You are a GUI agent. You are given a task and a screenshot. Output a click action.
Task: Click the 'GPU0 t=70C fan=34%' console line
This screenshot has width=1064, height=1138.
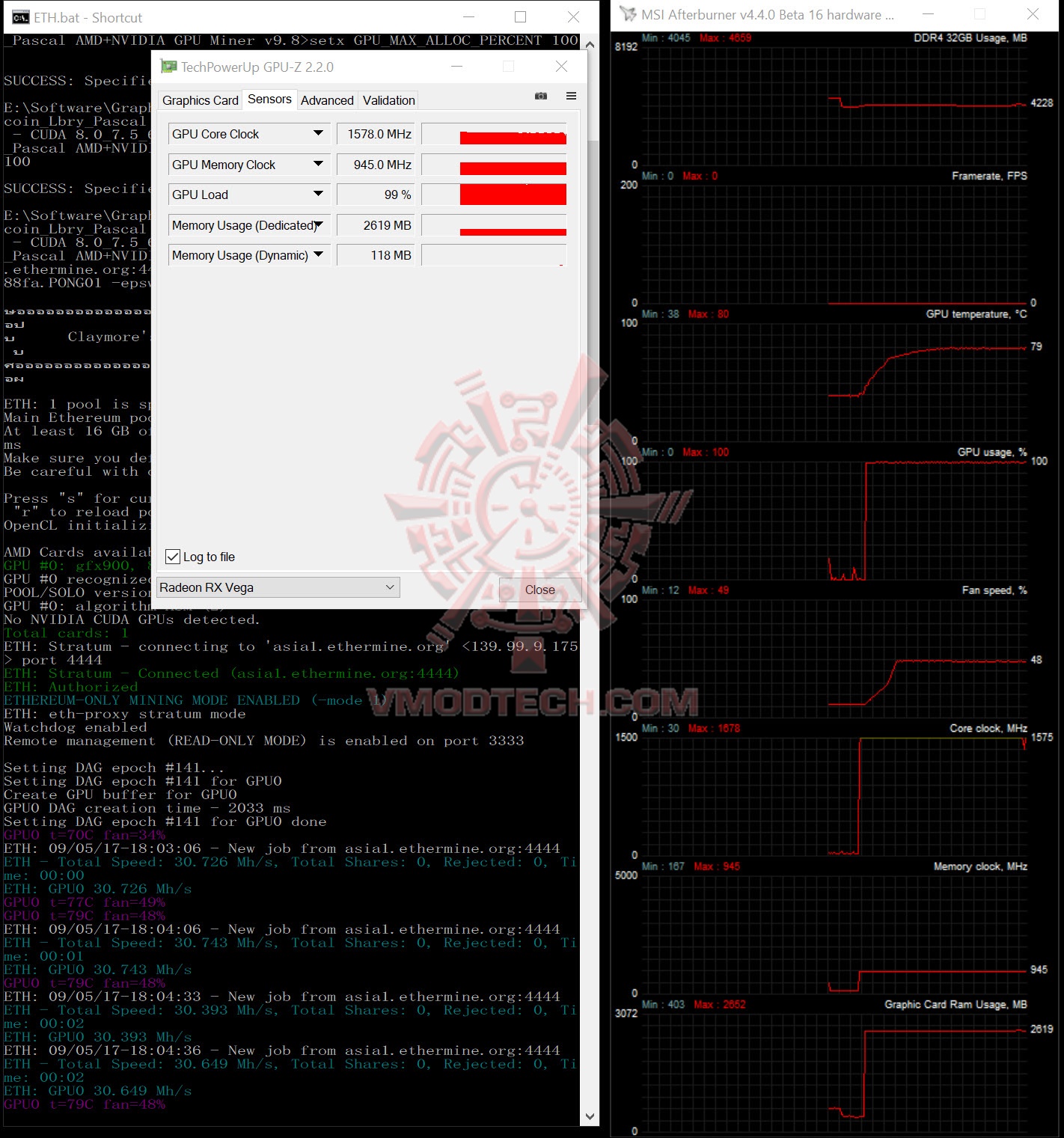tap(85, 835)
